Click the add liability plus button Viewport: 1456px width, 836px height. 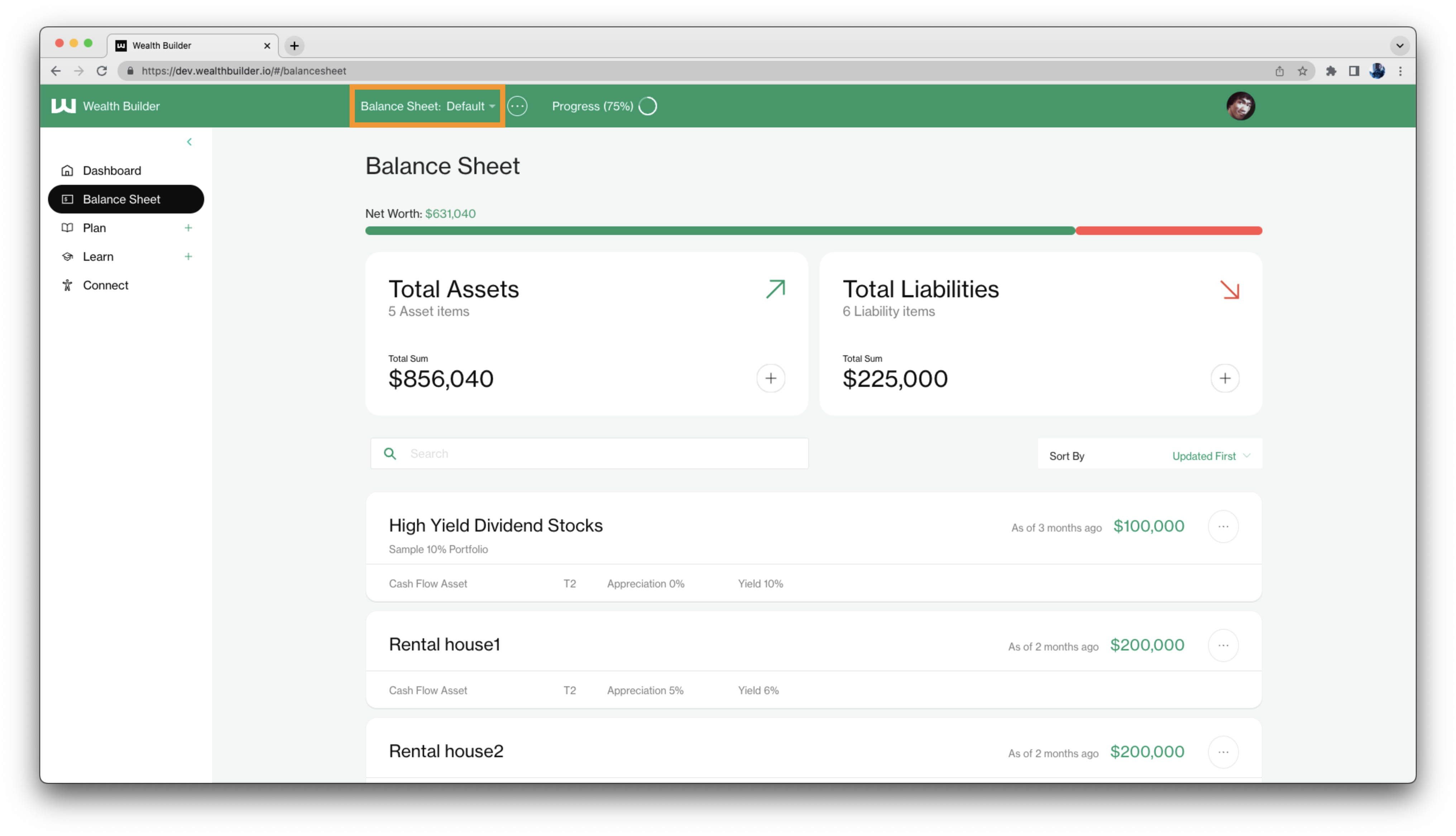click(x=1225, y=378)
